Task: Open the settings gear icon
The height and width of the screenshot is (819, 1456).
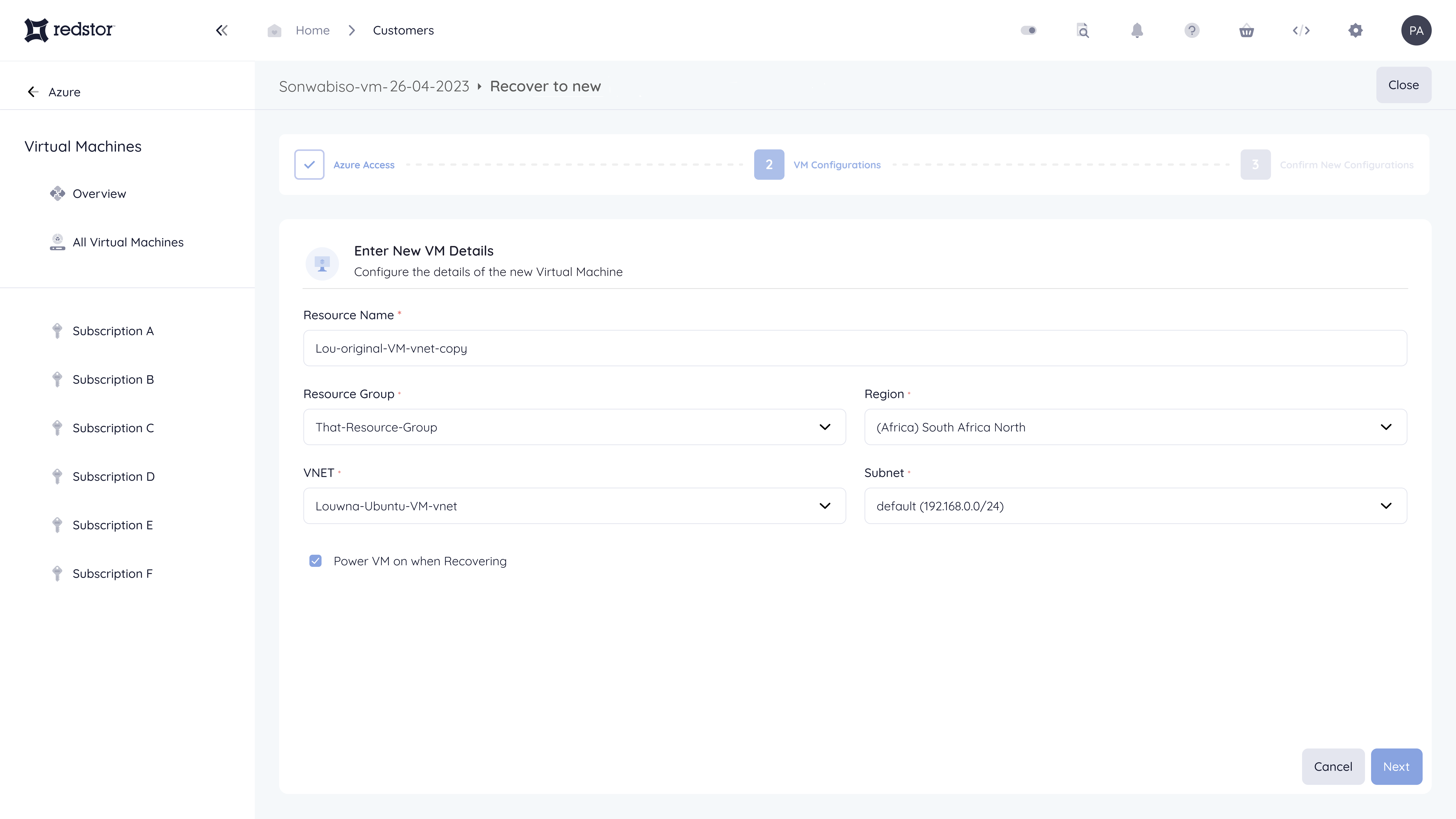Action: (x=1355, y=31)
